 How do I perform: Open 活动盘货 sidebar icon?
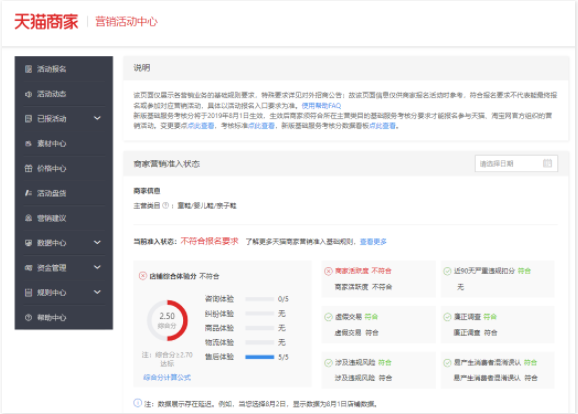point(28,193)
